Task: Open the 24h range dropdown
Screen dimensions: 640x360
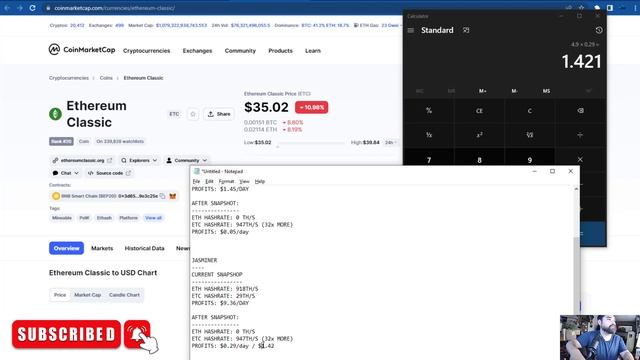Action: (x=391, y=142)
